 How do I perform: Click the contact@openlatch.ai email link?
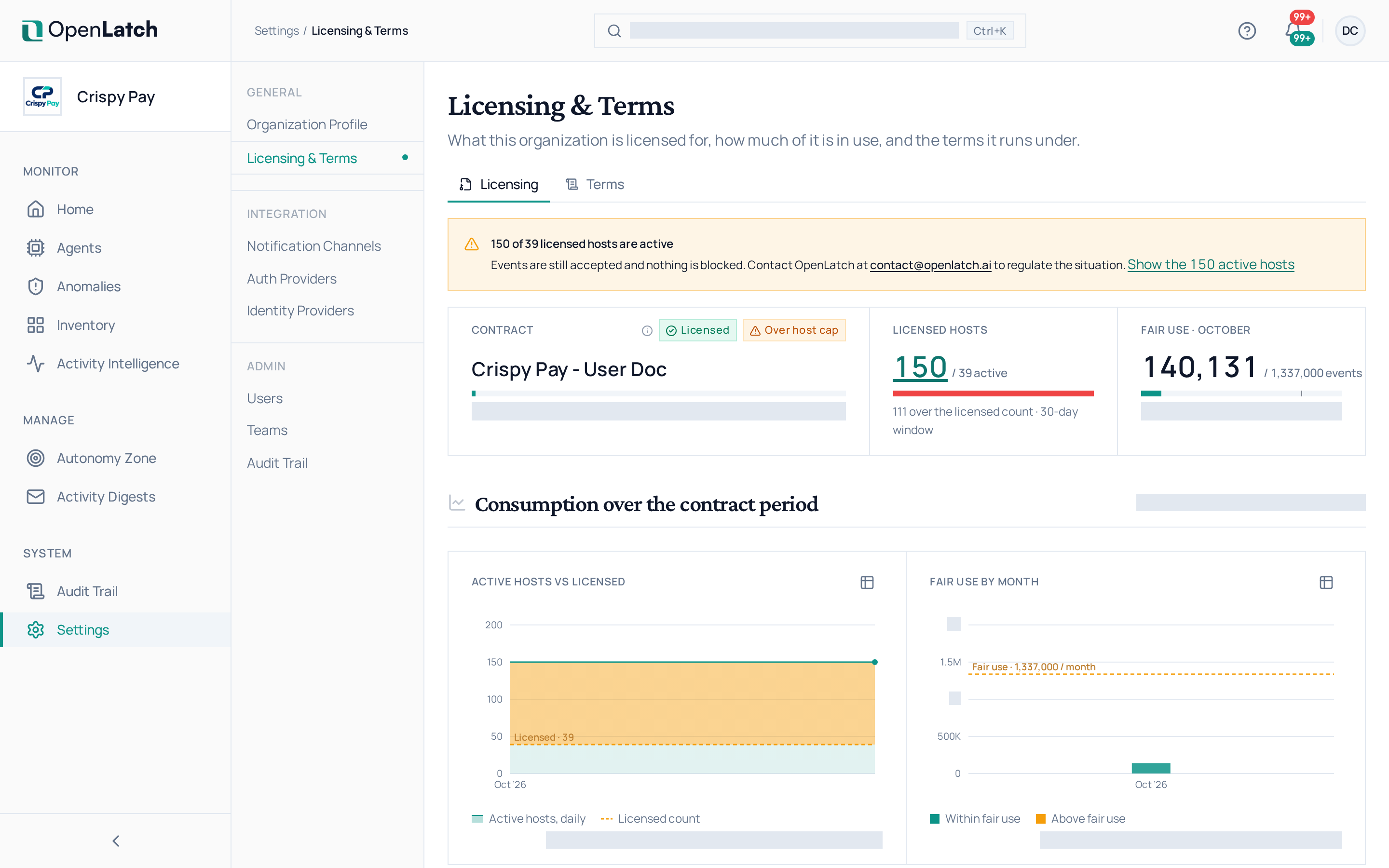(930, 265)
